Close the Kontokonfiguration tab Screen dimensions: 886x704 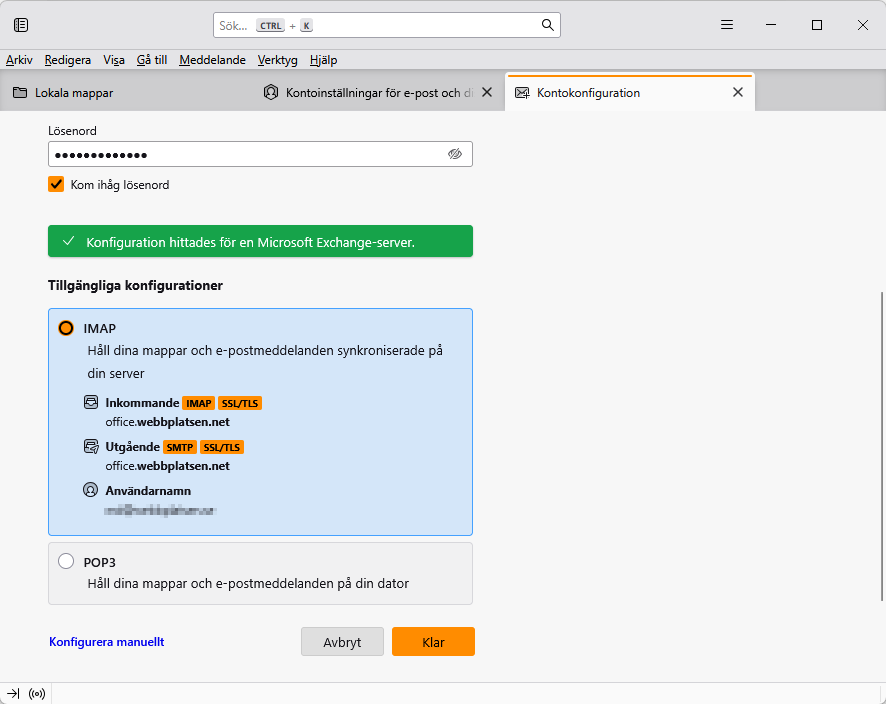point(737,92)
